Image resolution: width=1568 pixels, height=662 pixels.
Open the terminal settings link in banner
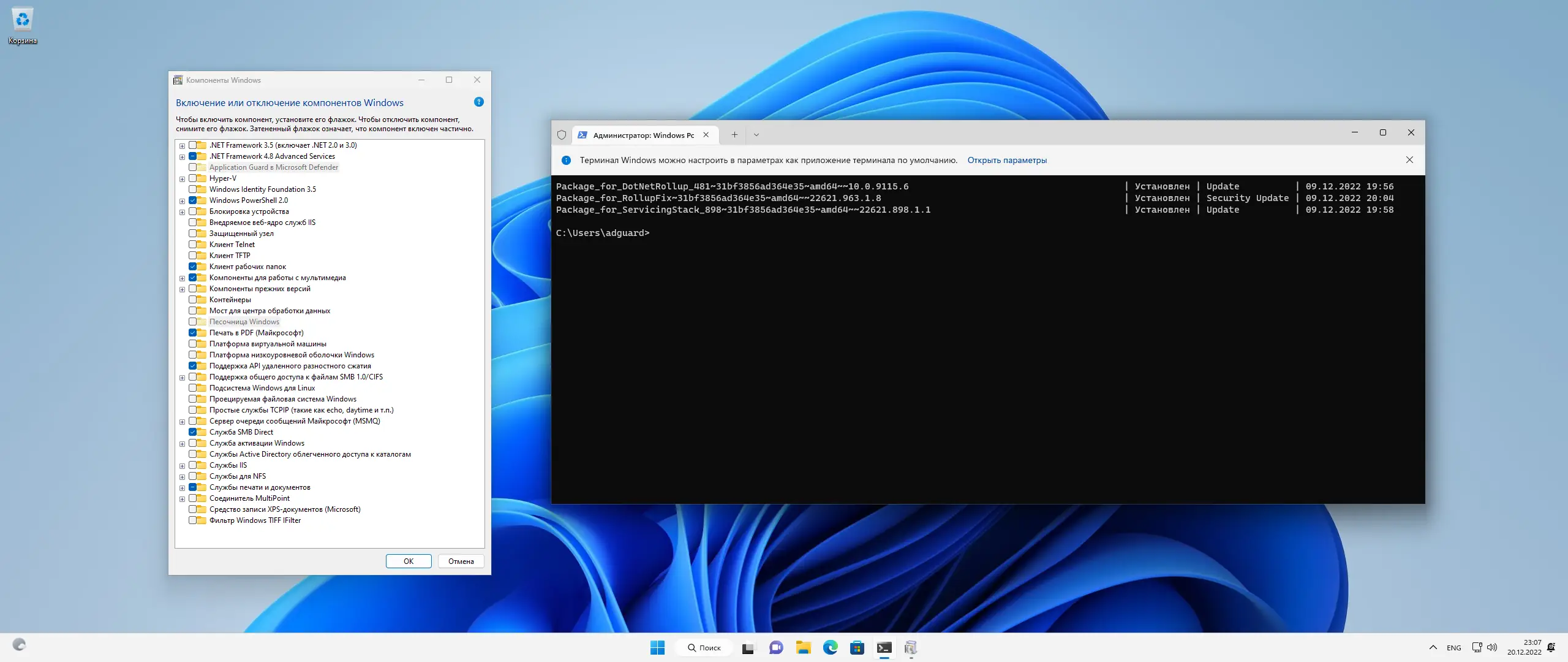click(x=1006, y=160)
